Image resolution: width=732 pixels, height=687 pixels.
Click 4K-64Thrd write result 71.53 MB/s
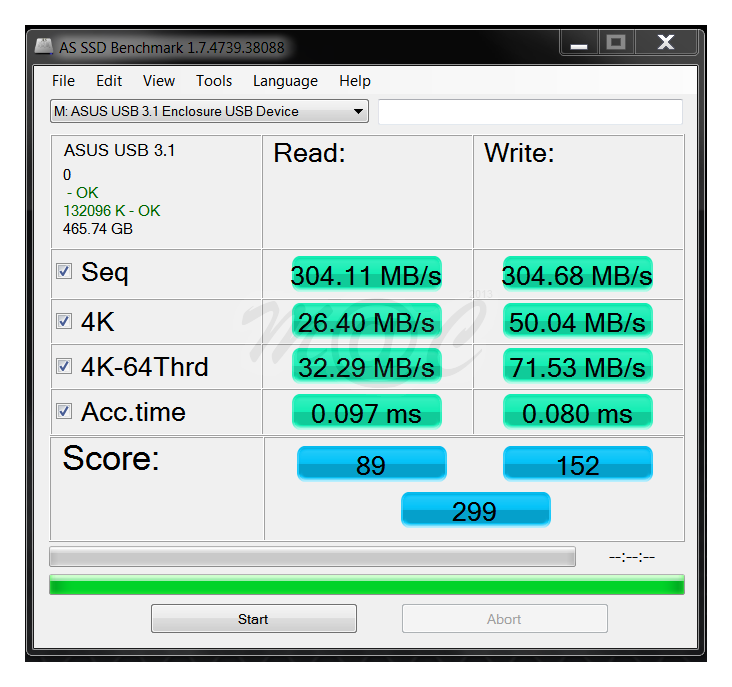pos(577,366)
